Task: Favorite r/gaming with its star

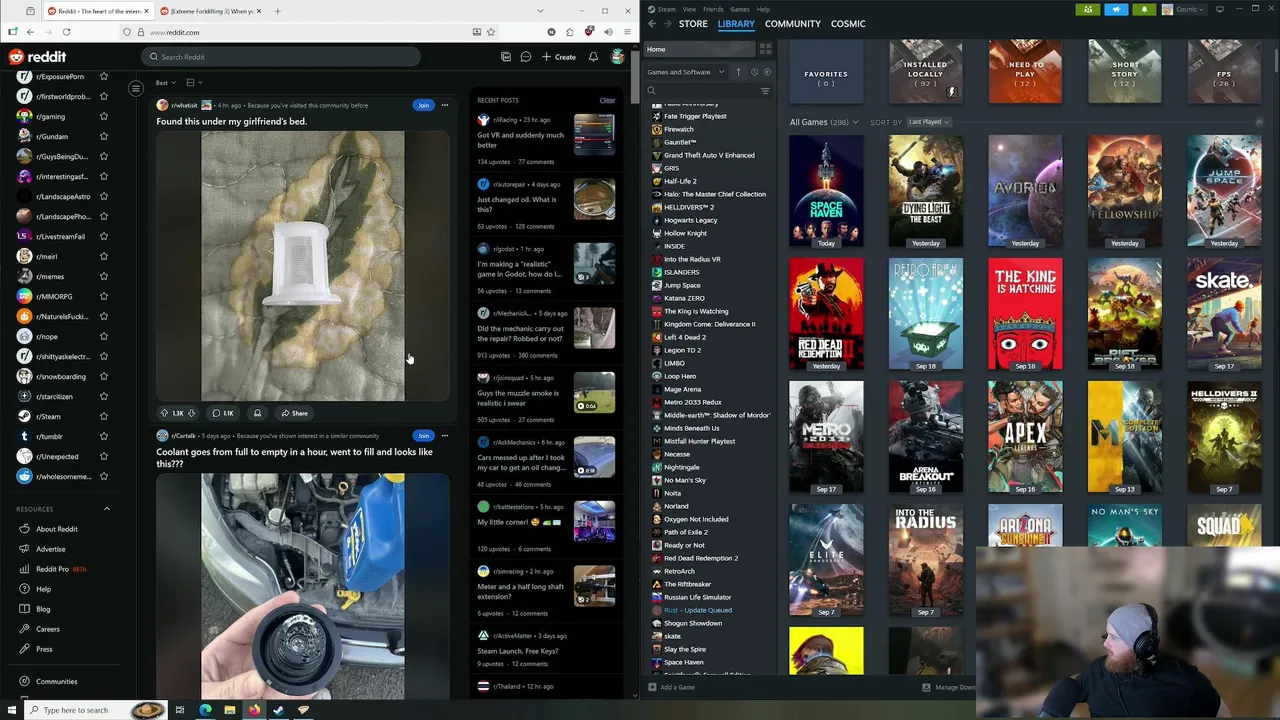Action: (x=103, y=117)
